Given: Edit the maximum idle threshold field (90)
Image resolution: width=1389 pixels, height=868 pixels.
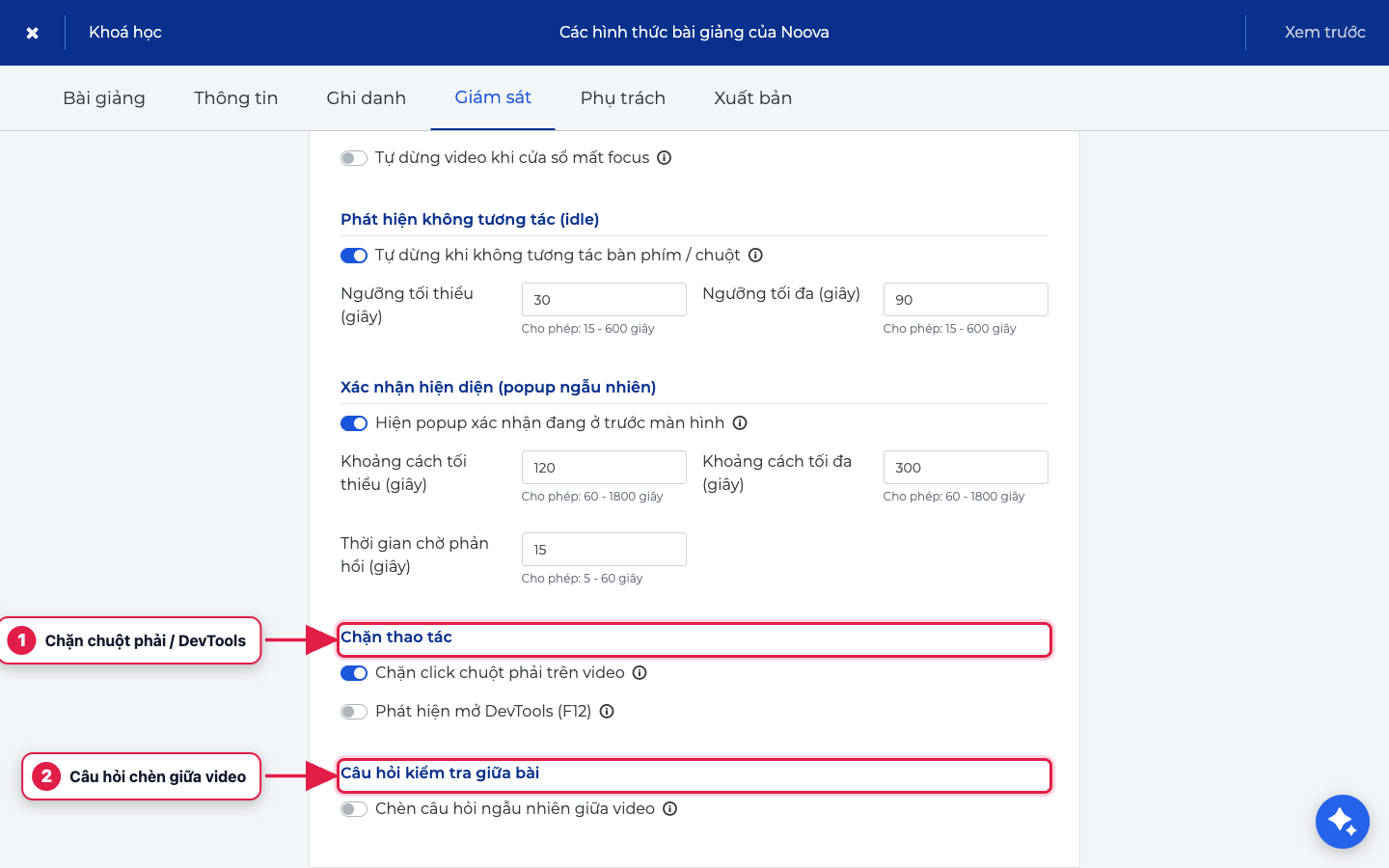Looking at the screenshot, I should tap(966, 300).
